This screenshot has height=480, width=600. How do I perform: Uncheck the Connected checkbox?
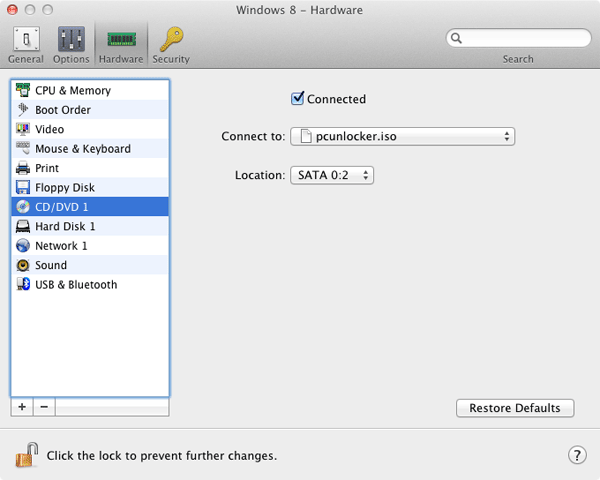click(x=297, y=98)
